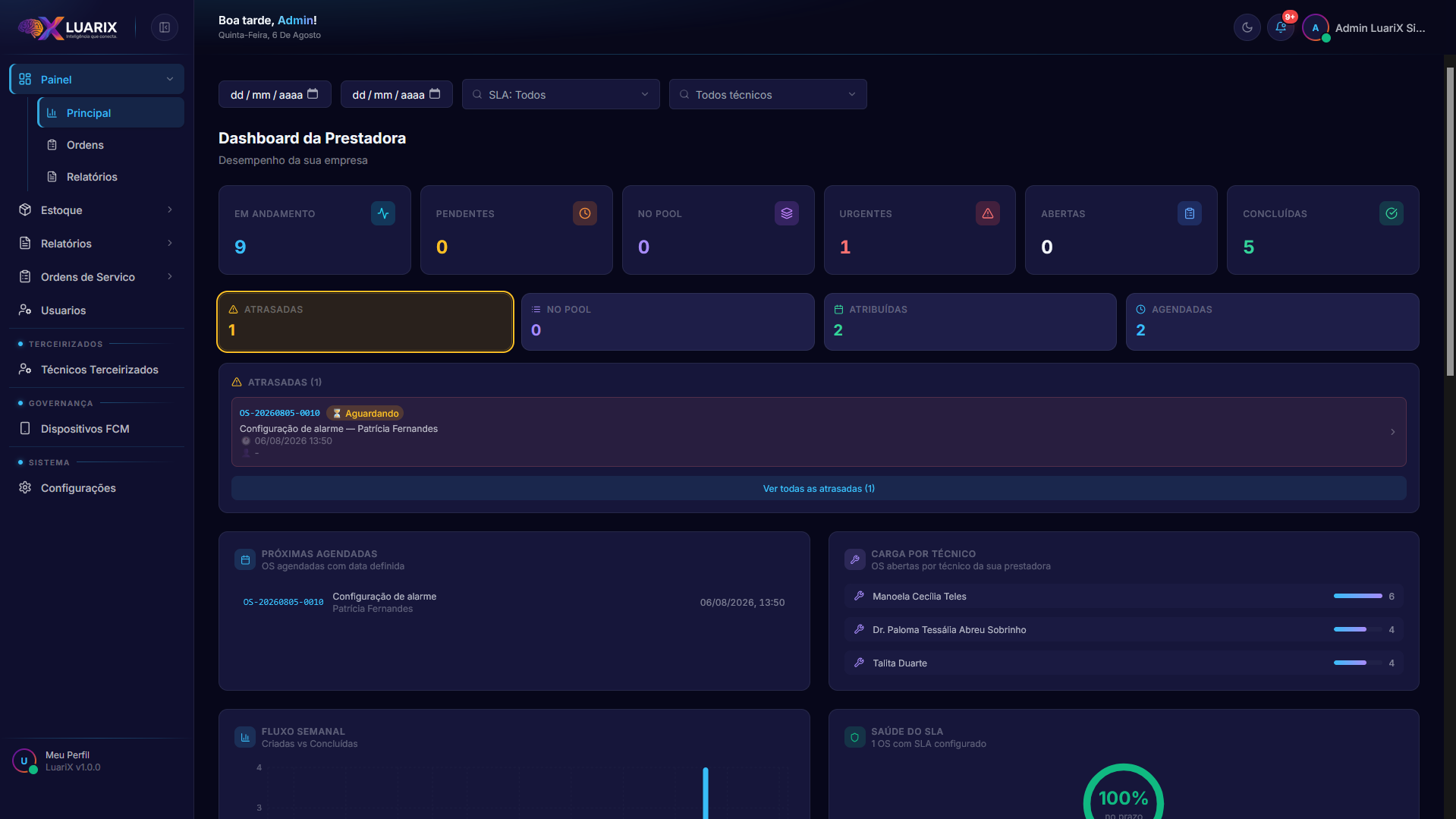Collapse the sidebar panel toggle icon

(165, 27)
